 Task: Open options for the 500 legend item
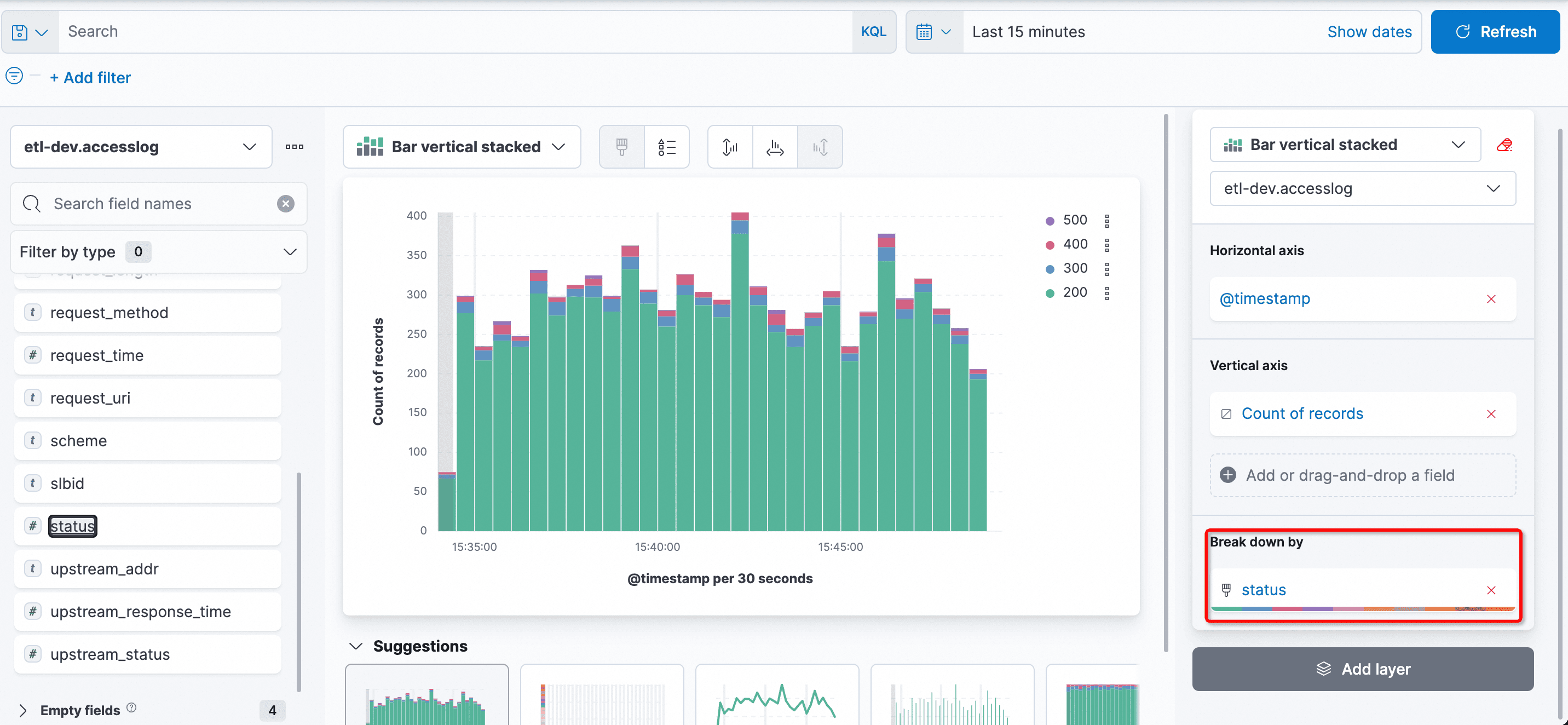[x=1106, y=220]
